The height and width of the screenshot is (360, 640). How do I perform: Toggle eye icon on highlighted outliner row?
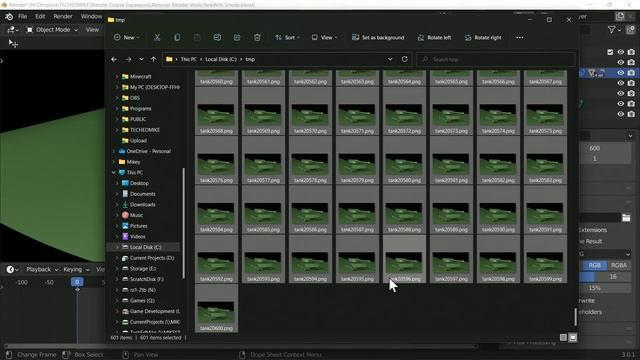(x=620, y=73)
